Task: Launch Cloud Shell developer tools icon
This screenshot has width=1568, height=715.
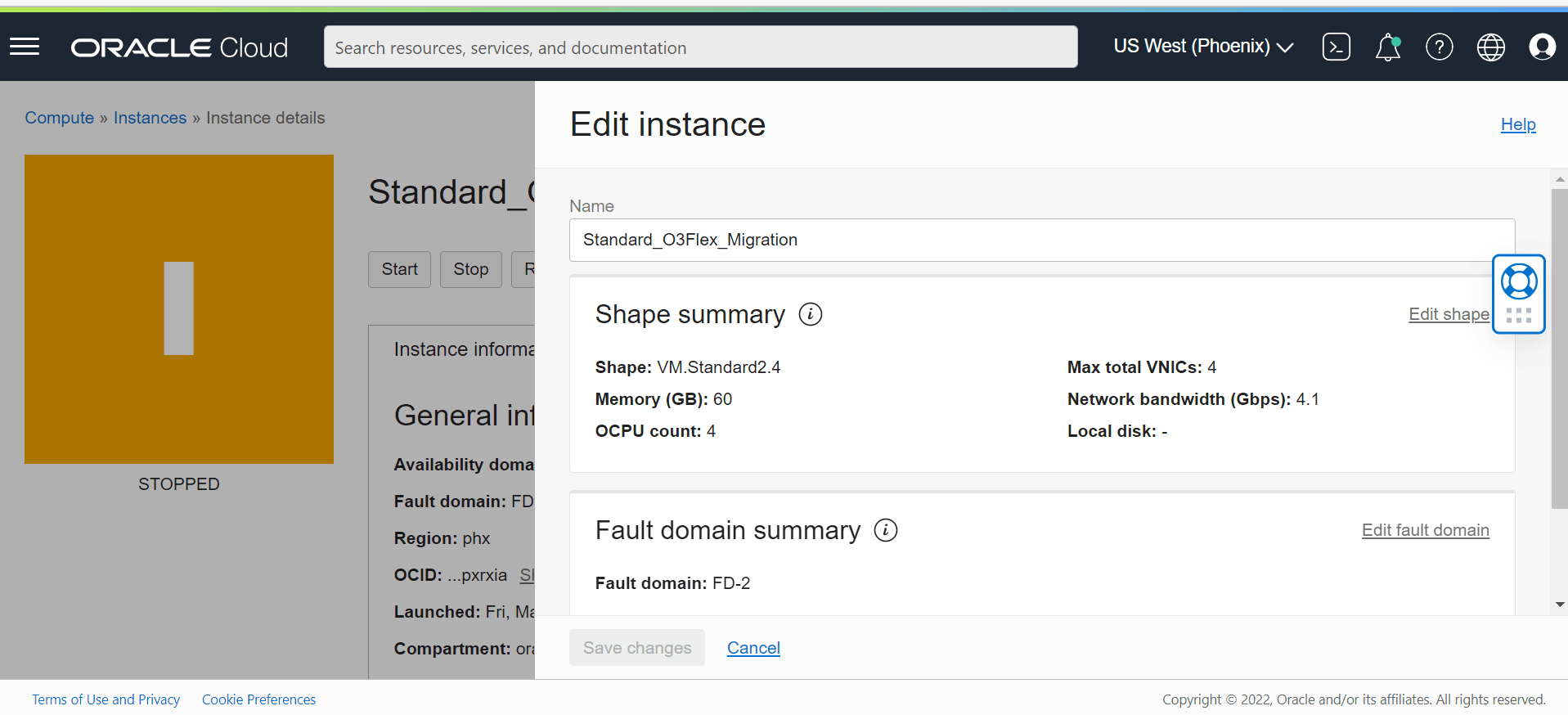Action: (1336, 47)
